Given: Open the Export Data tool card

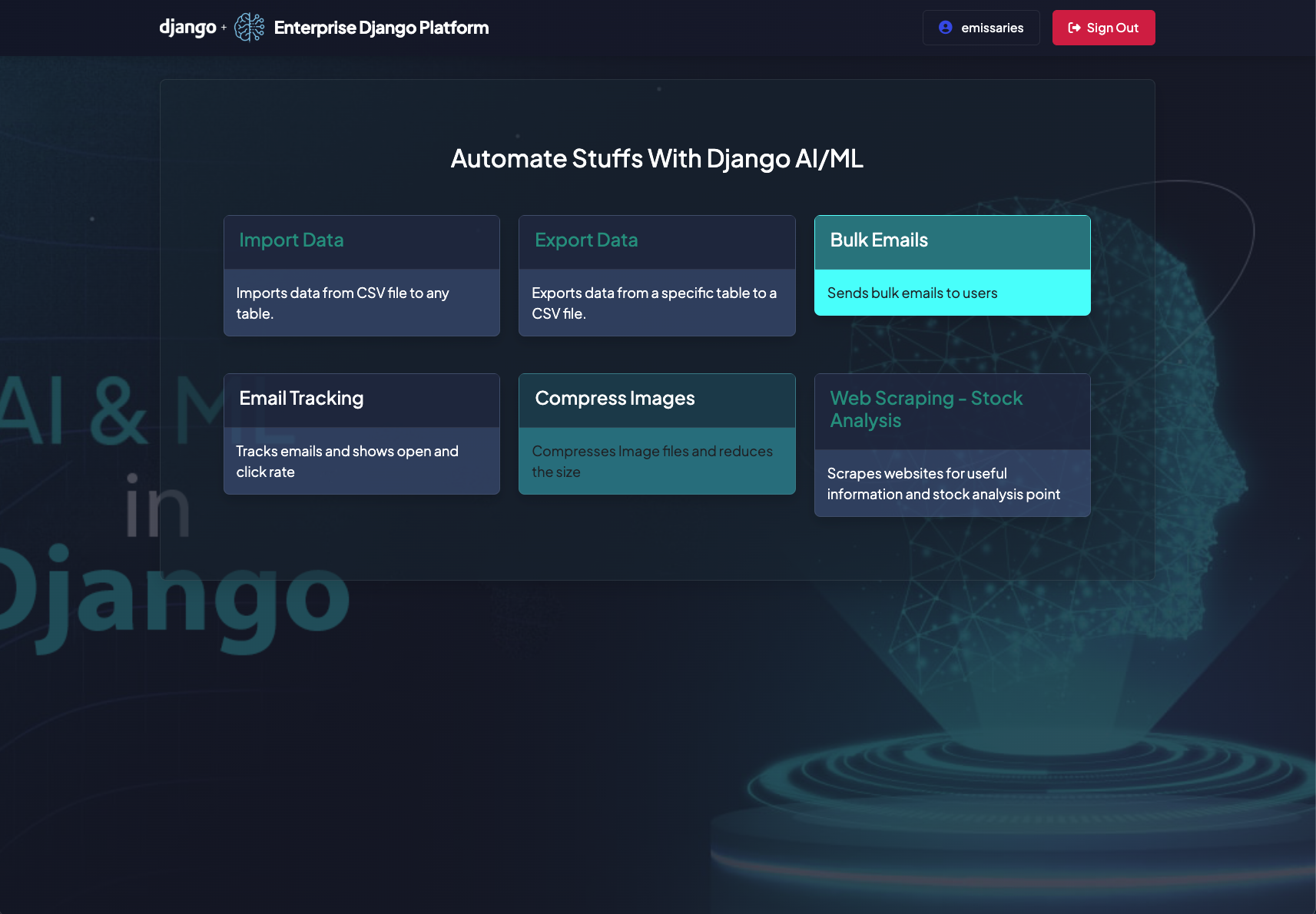Looking at the screenshot, I should [657, 276].
